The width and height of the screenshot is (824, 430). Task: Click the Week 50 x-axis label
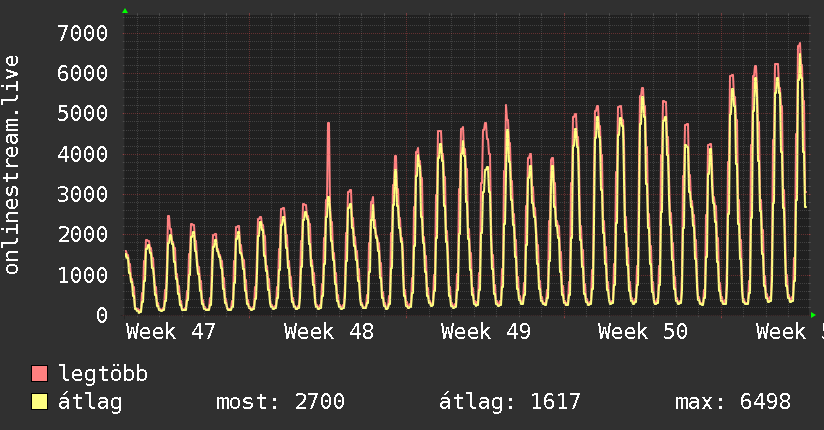tap(642, 332)
